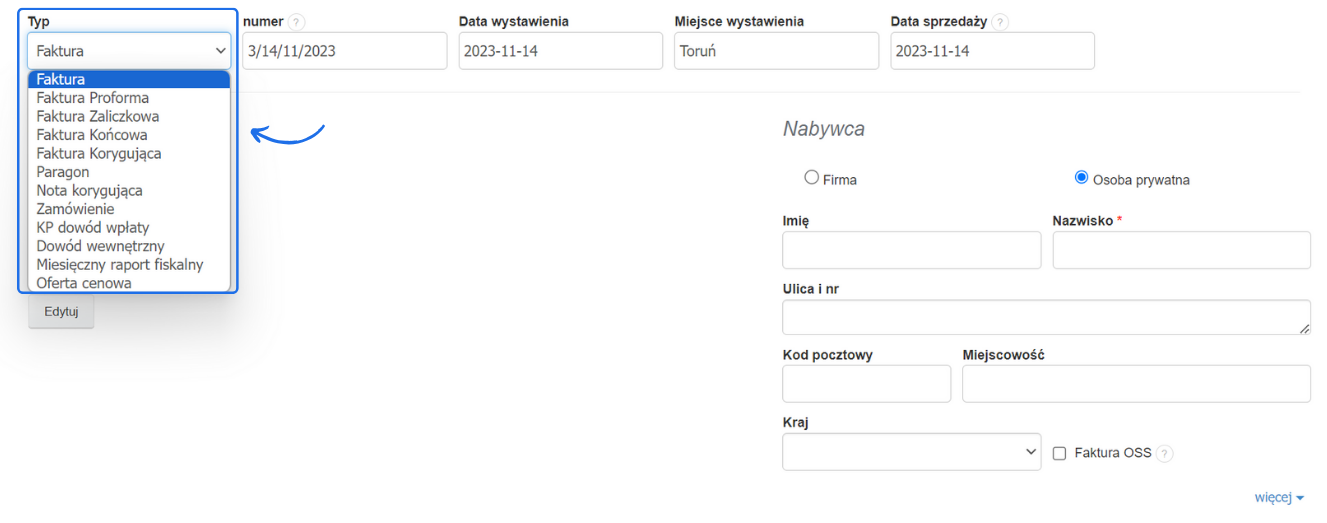Click the help icon next to numer
Viewport: 1327px width, 523px height.
[x=297, y=22]
